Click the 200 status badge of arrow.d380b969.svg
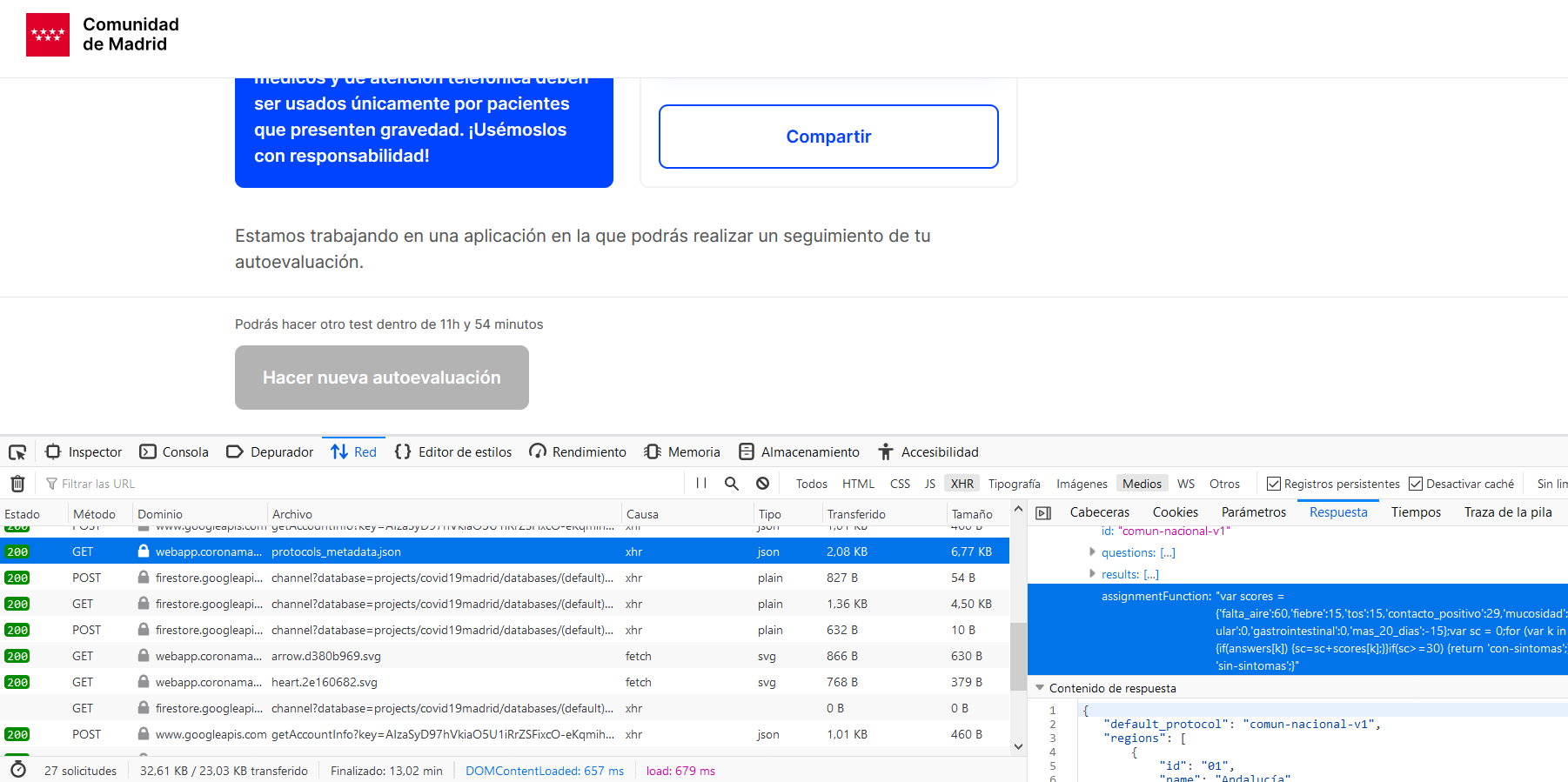Screen dimensions: 1568x782 (17, 656)
